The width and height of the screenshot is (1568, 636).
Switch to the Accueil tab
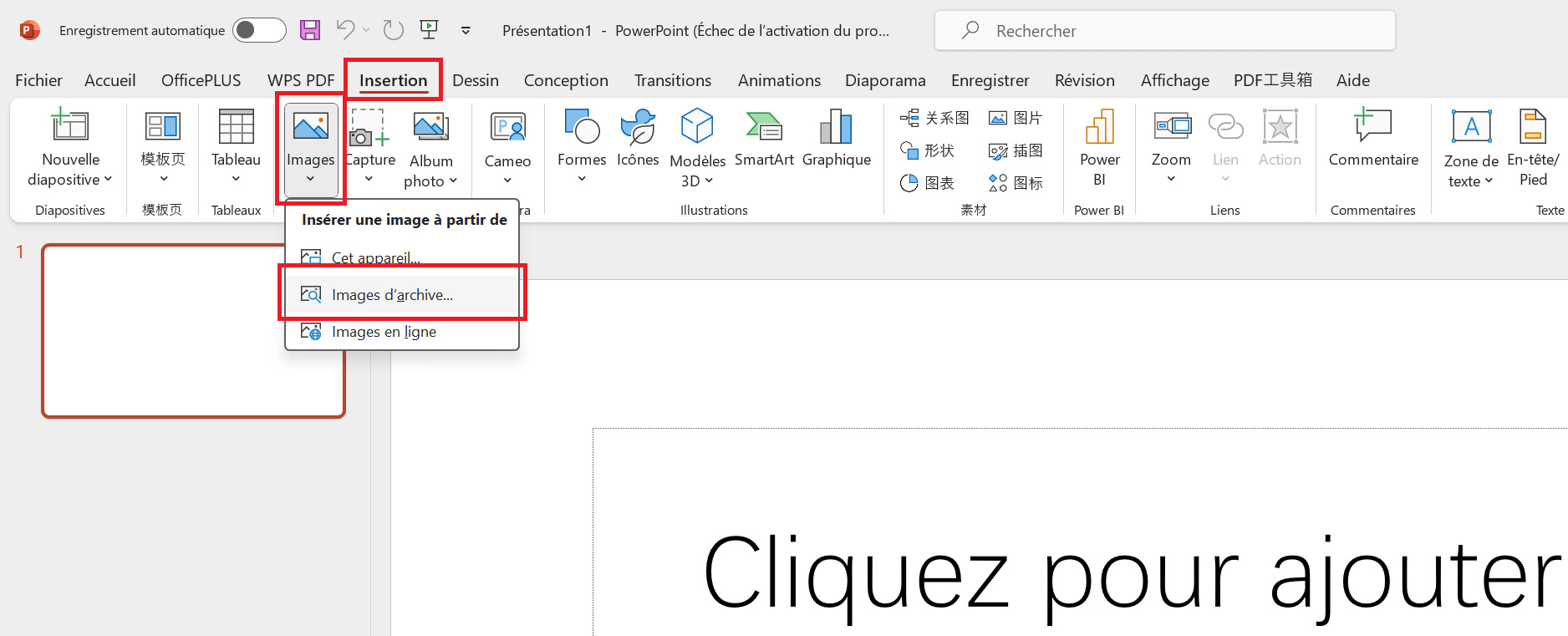pyautogui.click(x=109, y=80)
